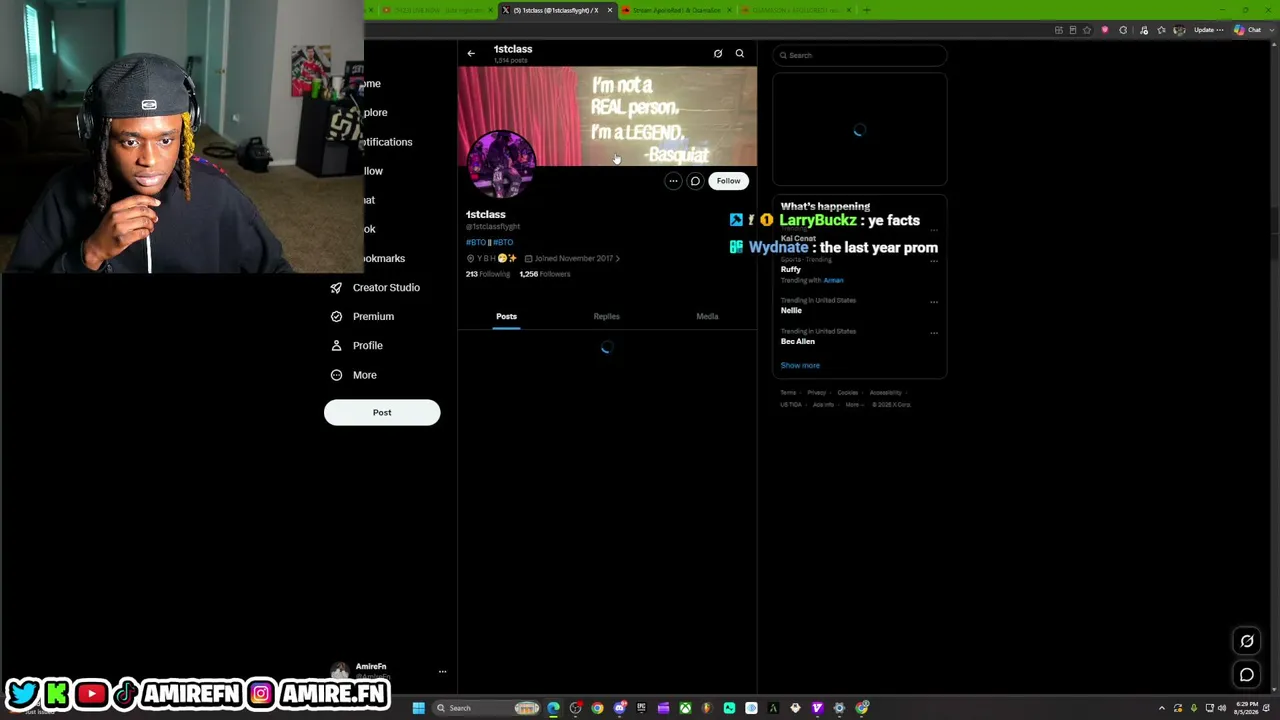The width and height of the screenshot is (1280, 720).
Task: Click the Premium checkmark badge icon
Action: 336,316
